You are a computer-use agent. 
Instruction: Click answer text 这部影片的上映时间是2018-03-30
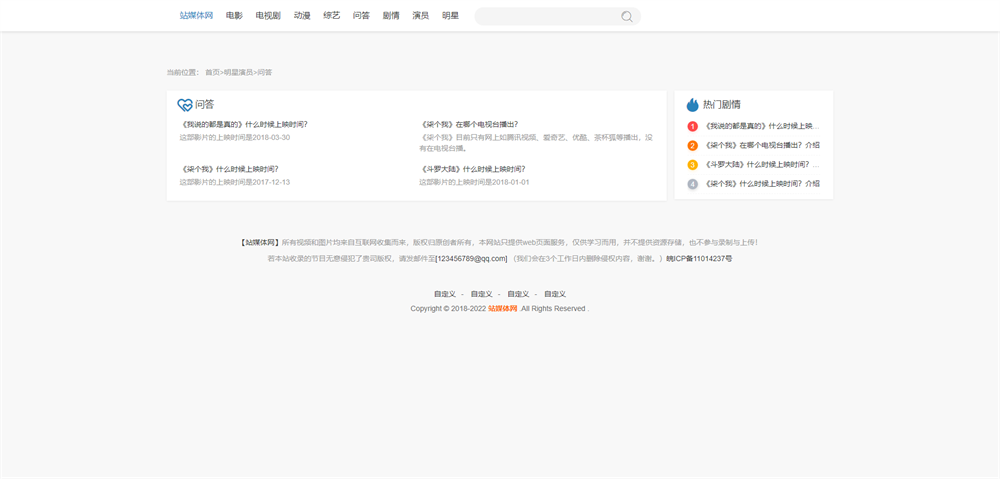[x=235, y=138]
